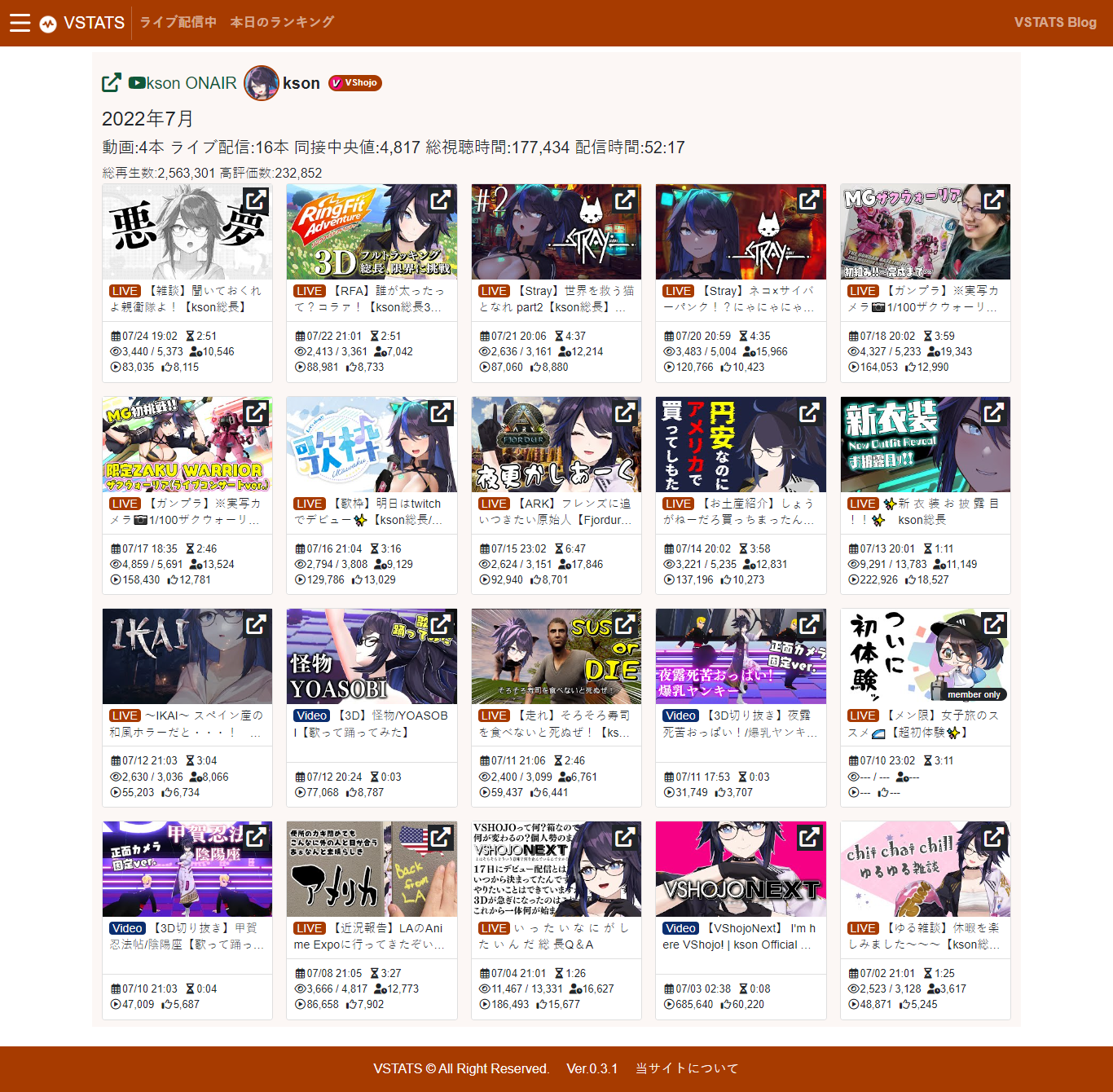
Task: Open external link on RingFit Adventure thumbnail
Action: (x=440, y=200)
